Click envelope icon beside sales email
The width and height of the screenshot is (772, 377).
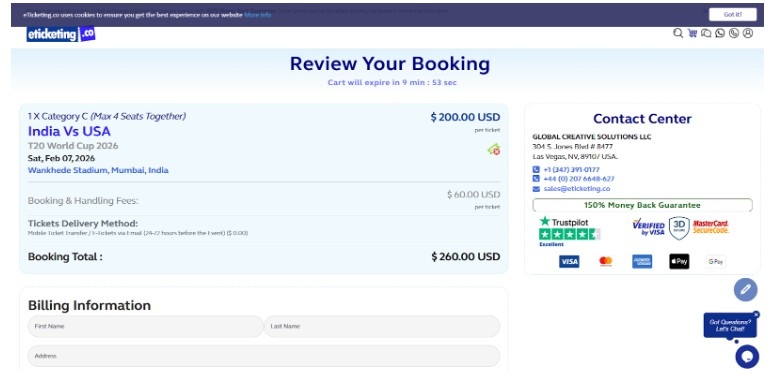click(x=536, y=188)
